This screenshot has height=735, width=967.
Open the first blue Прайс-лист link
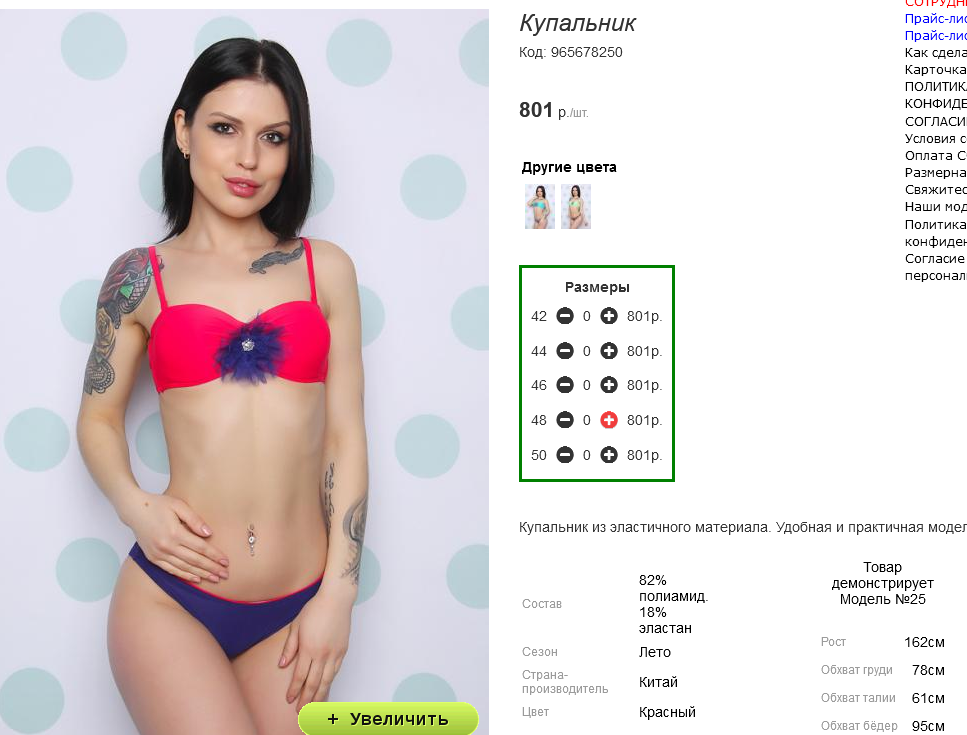(x=936, y=18)
